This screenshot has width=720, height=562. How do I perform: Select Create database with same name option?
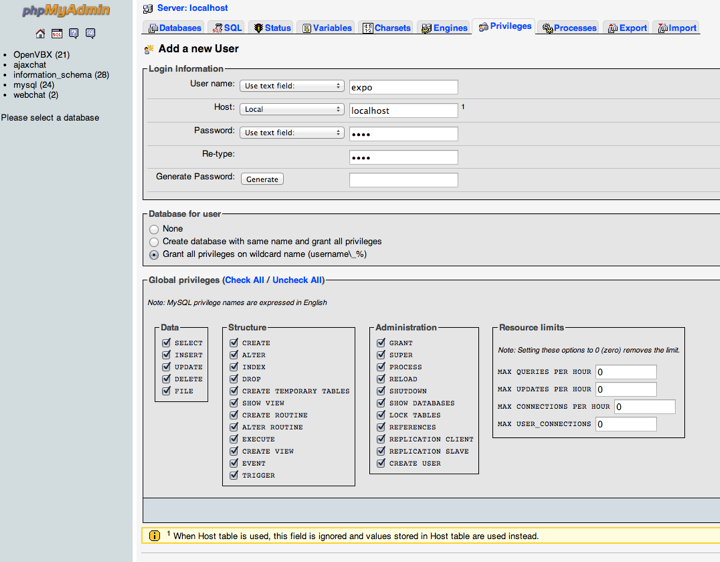click(154, 242)
